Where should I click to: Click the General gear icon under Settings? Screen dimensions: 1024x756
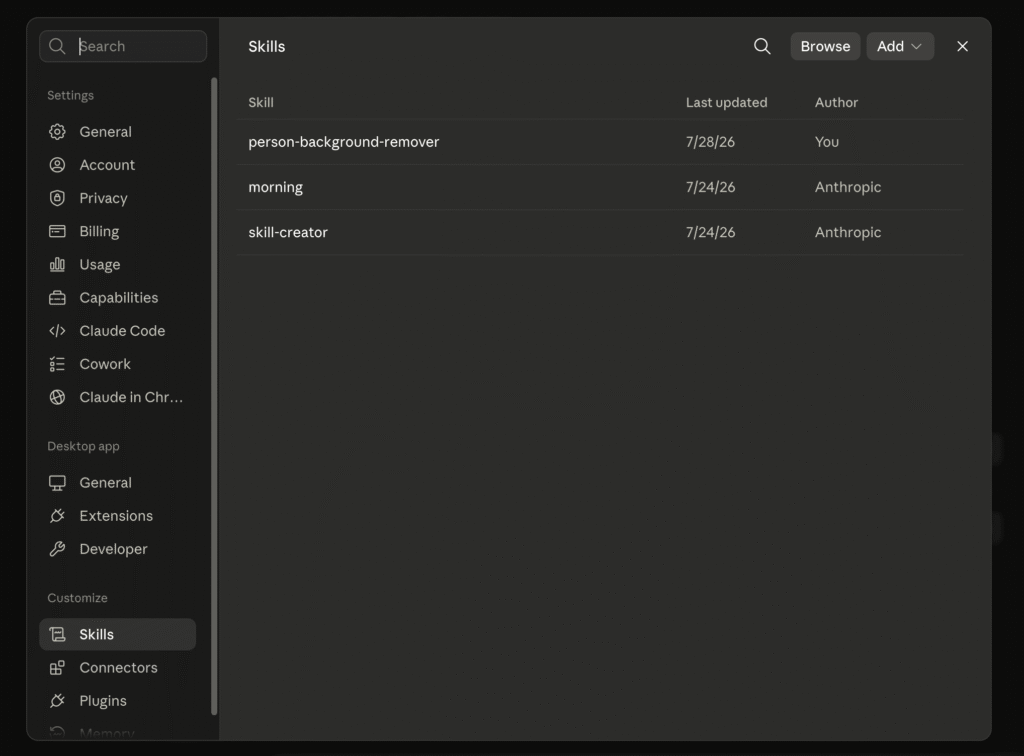tap(57, 132)
